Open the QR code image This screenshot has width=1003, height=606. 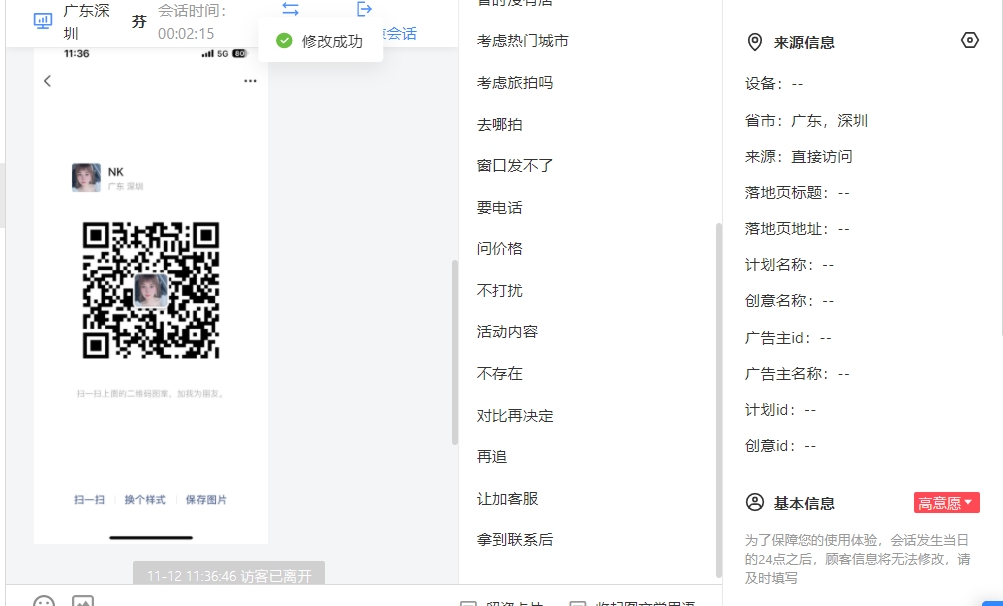click(x=151, y=290)
